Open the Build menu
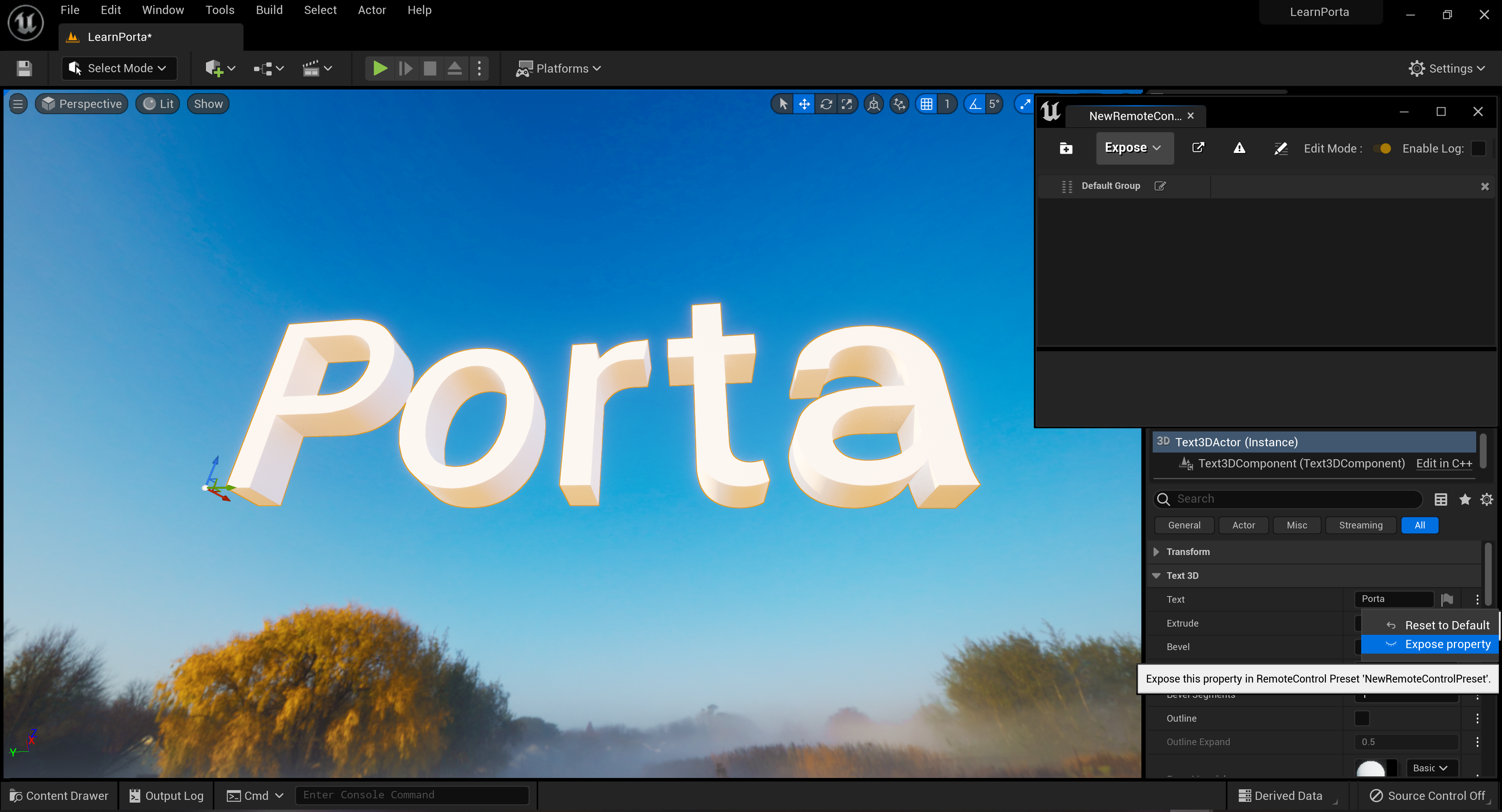 point(269,10)
